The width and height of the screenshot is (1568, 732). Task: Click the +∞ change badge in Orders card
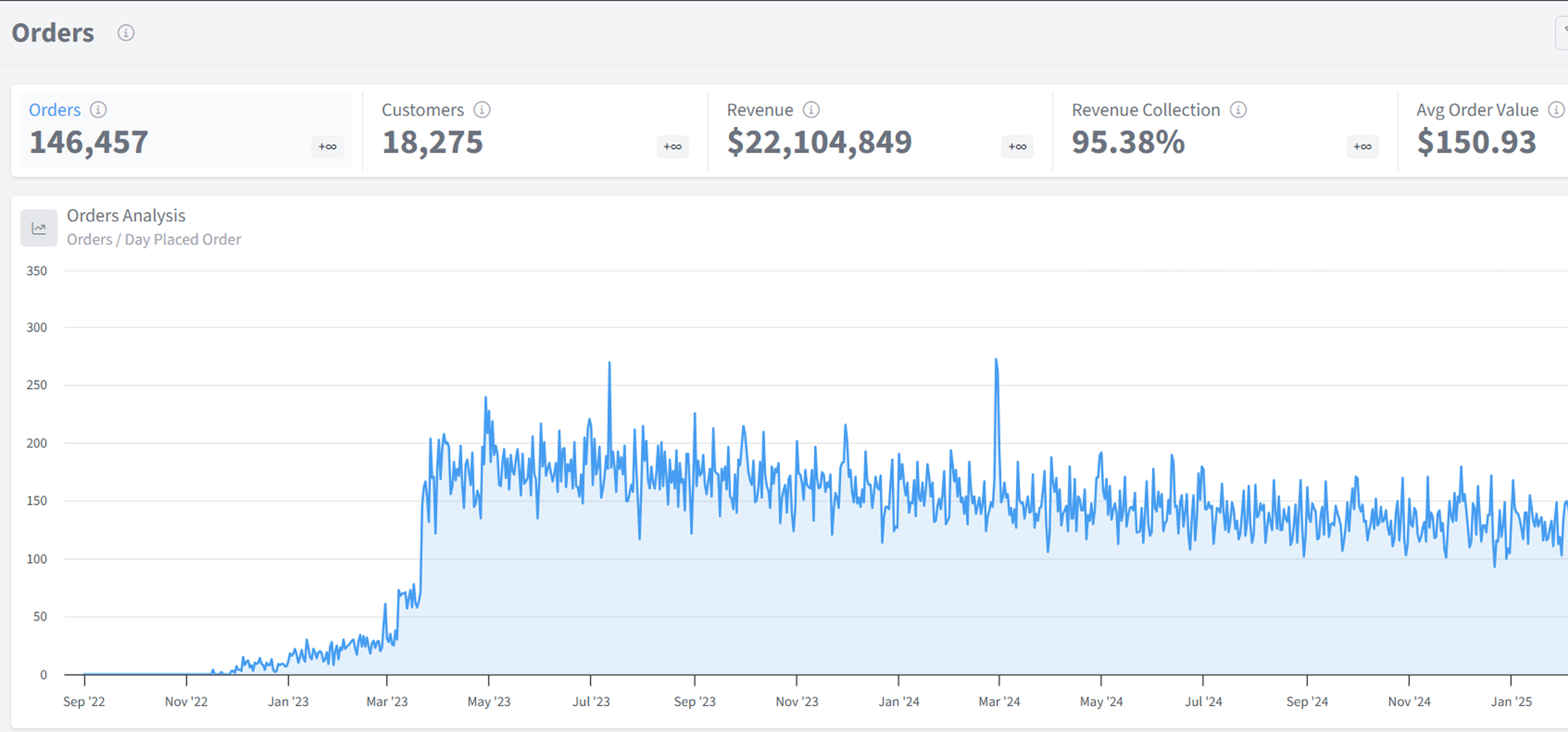pyautogui.click(x=328, y=147)
